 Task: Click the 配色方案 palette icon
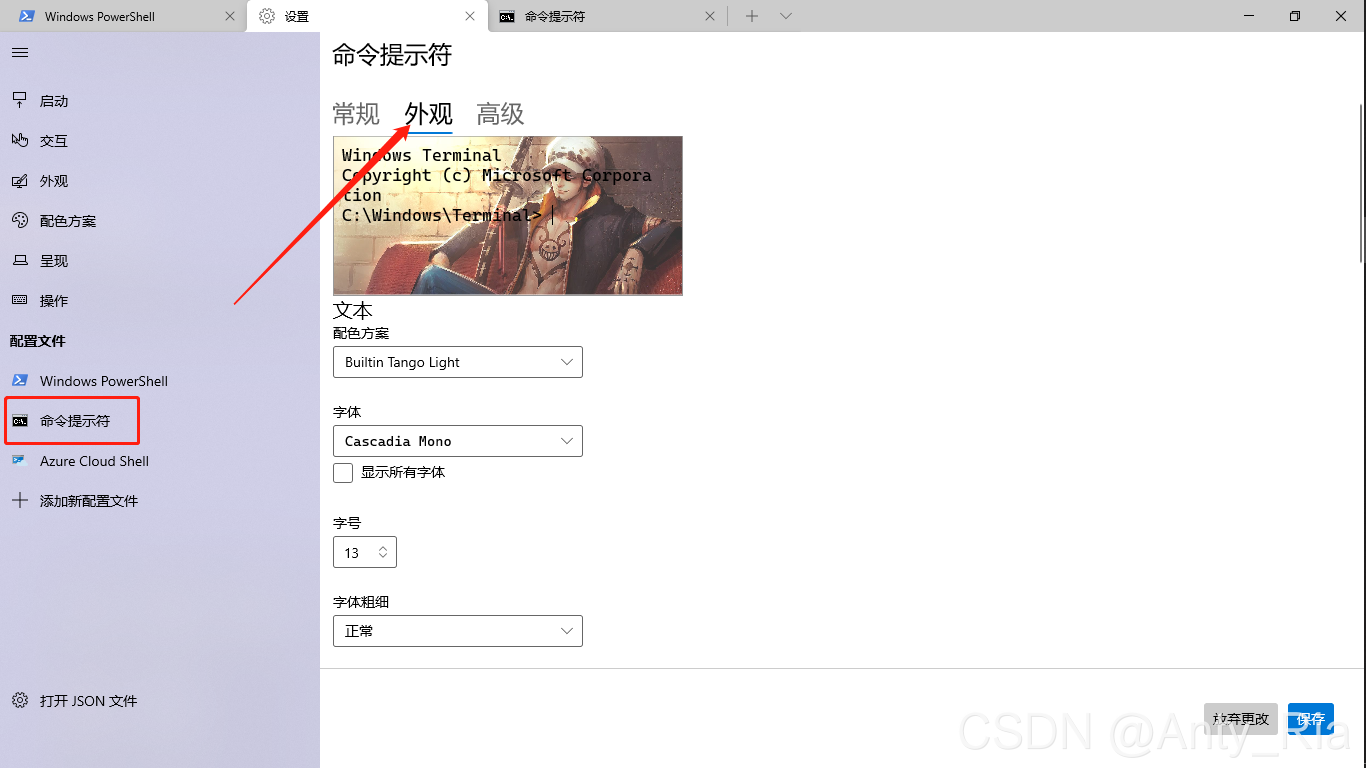coord(20,220)
